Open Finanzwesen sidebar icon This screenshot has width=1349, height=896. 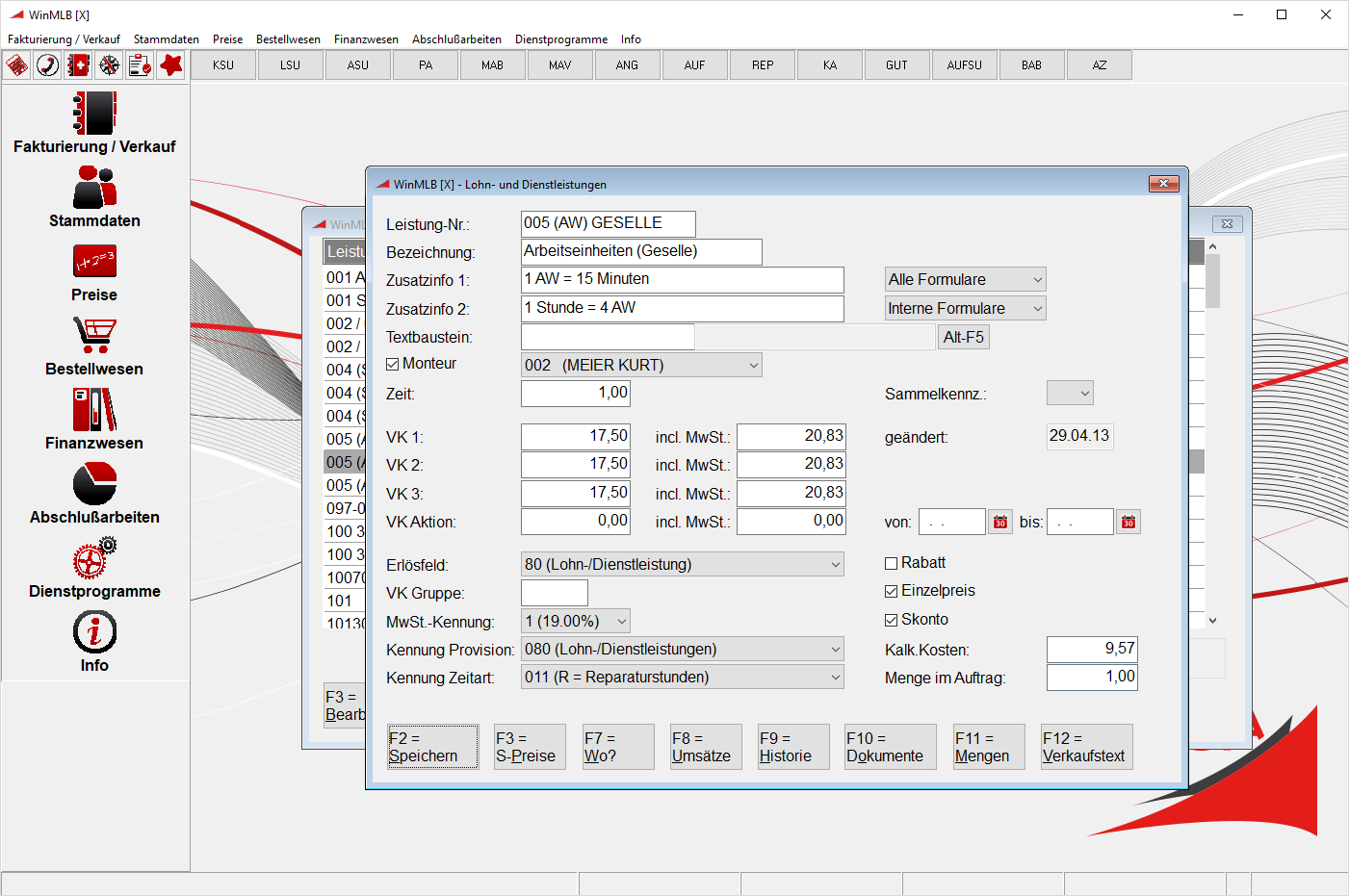[x=94, y=409]
